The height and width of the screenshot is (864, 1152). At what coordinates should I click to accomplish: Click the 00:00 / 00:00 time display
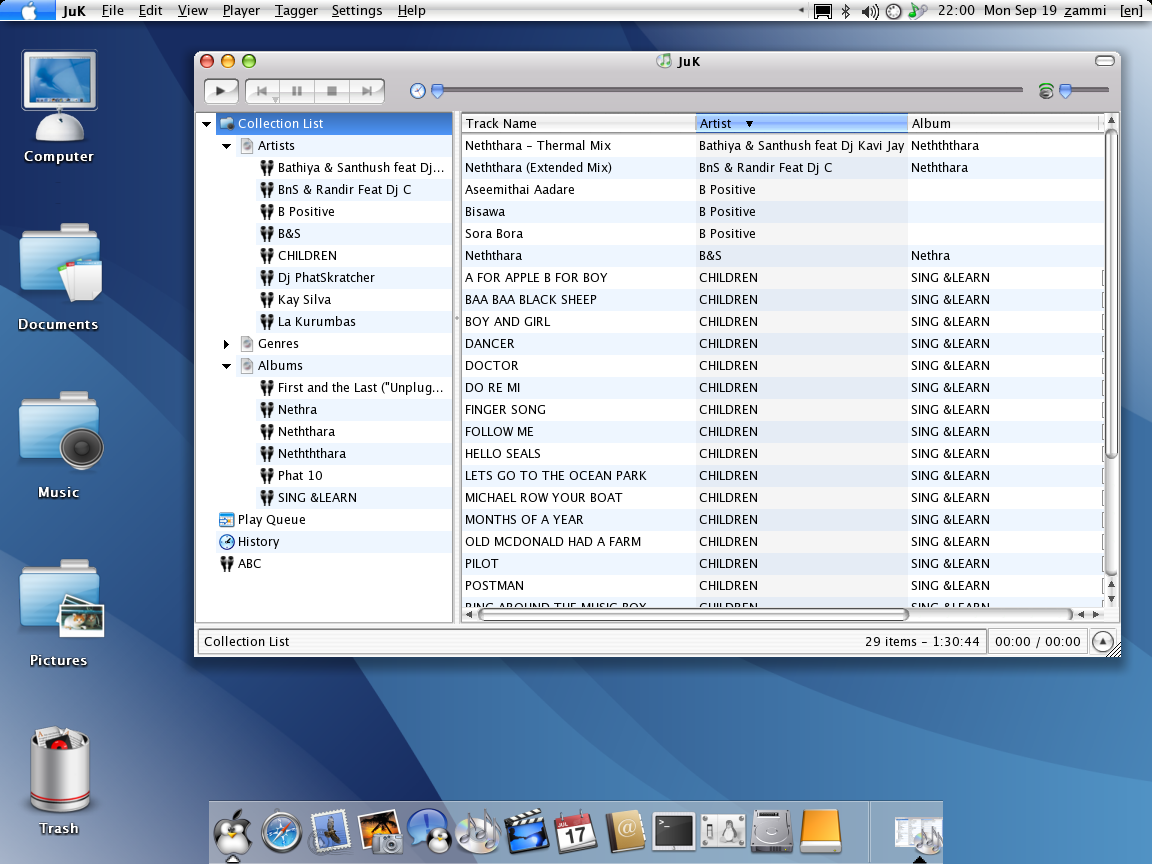point(1037,641)
